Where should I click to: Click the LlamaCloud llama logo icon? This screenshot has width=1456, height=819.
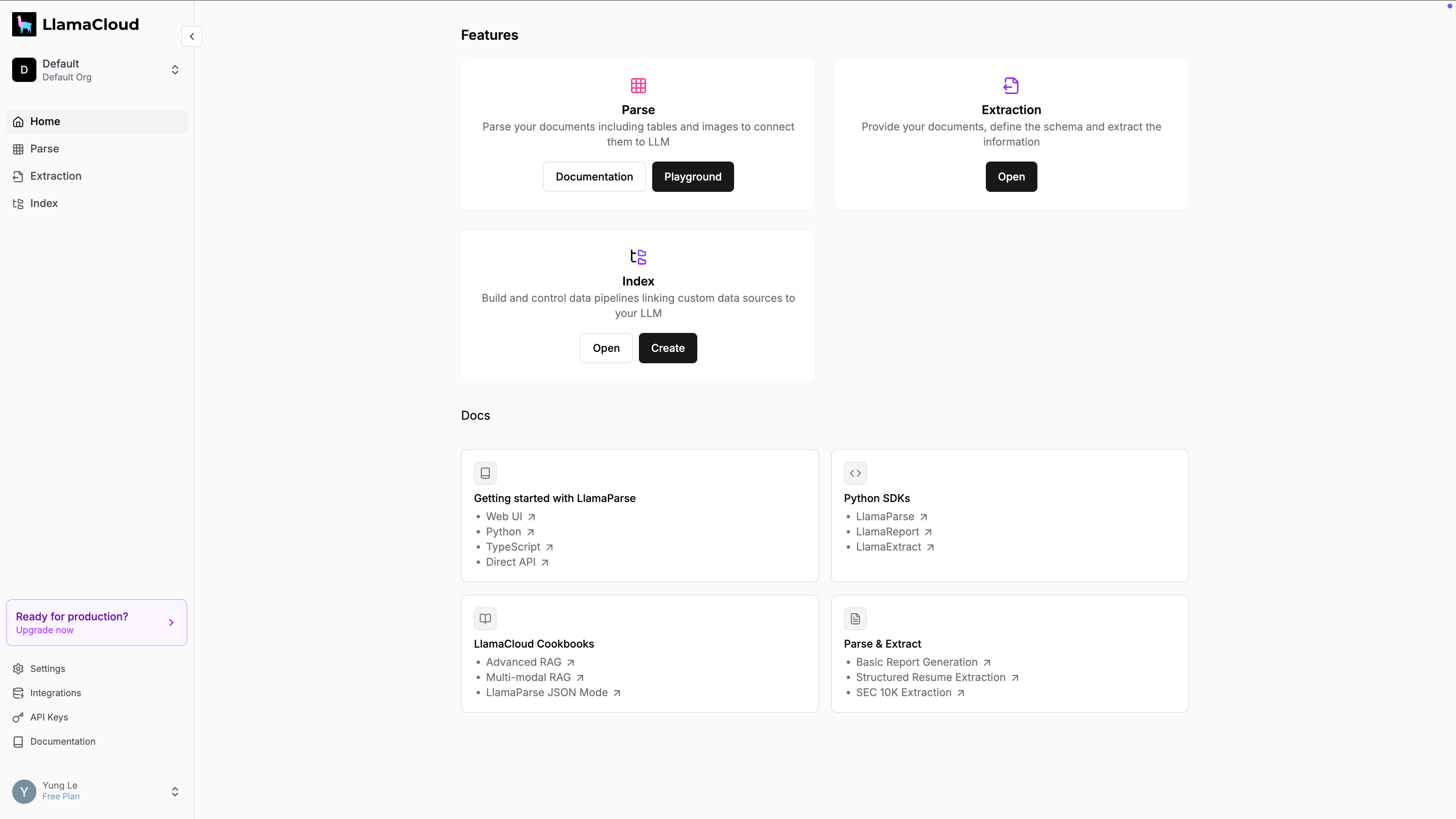coord(24,24)
